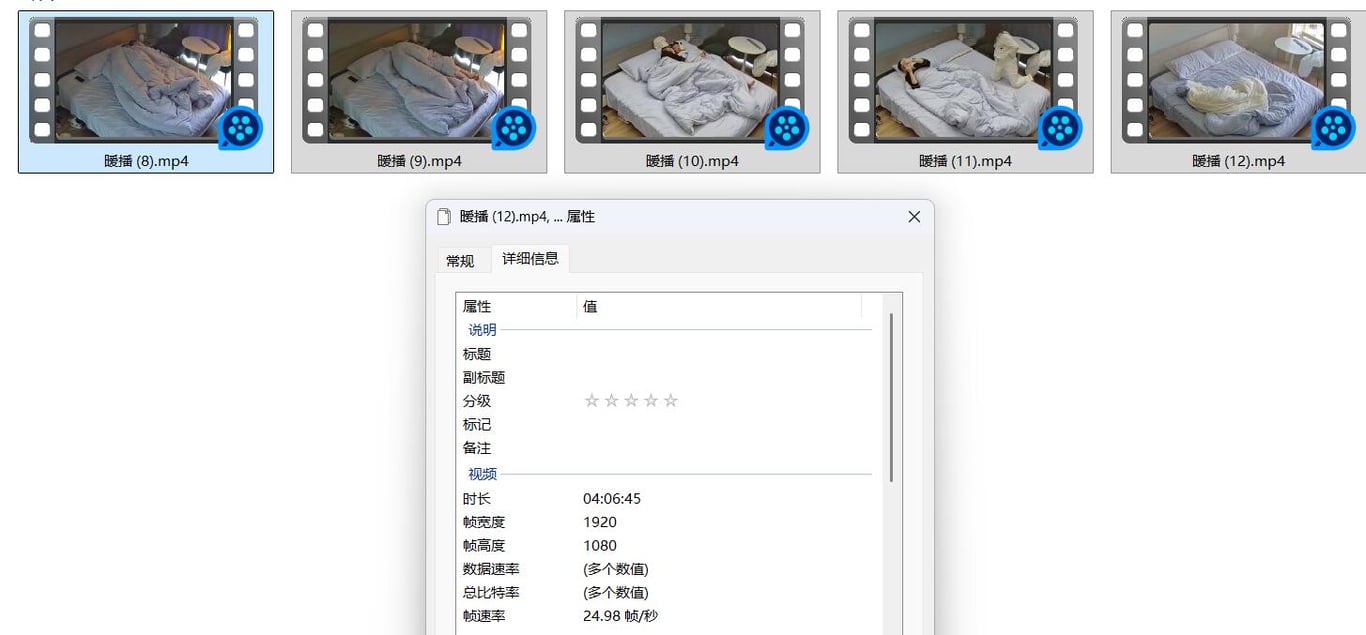The width and height of the screenshot is (1366, 635).
Task: Click the 视频 section heading
Action: coord(482,474)
